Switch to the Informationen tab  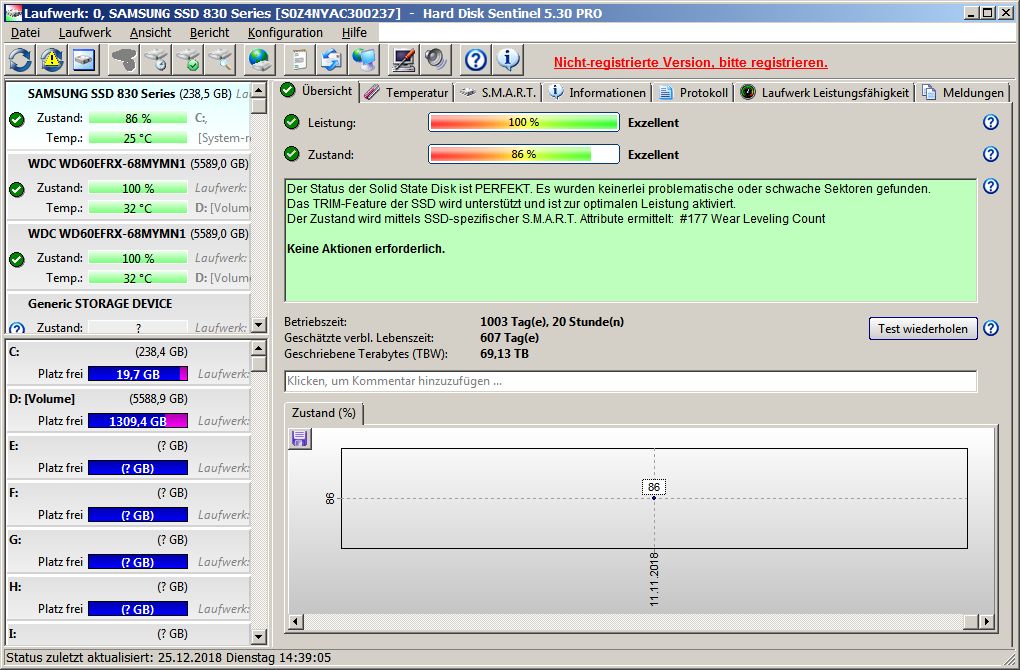598,92
